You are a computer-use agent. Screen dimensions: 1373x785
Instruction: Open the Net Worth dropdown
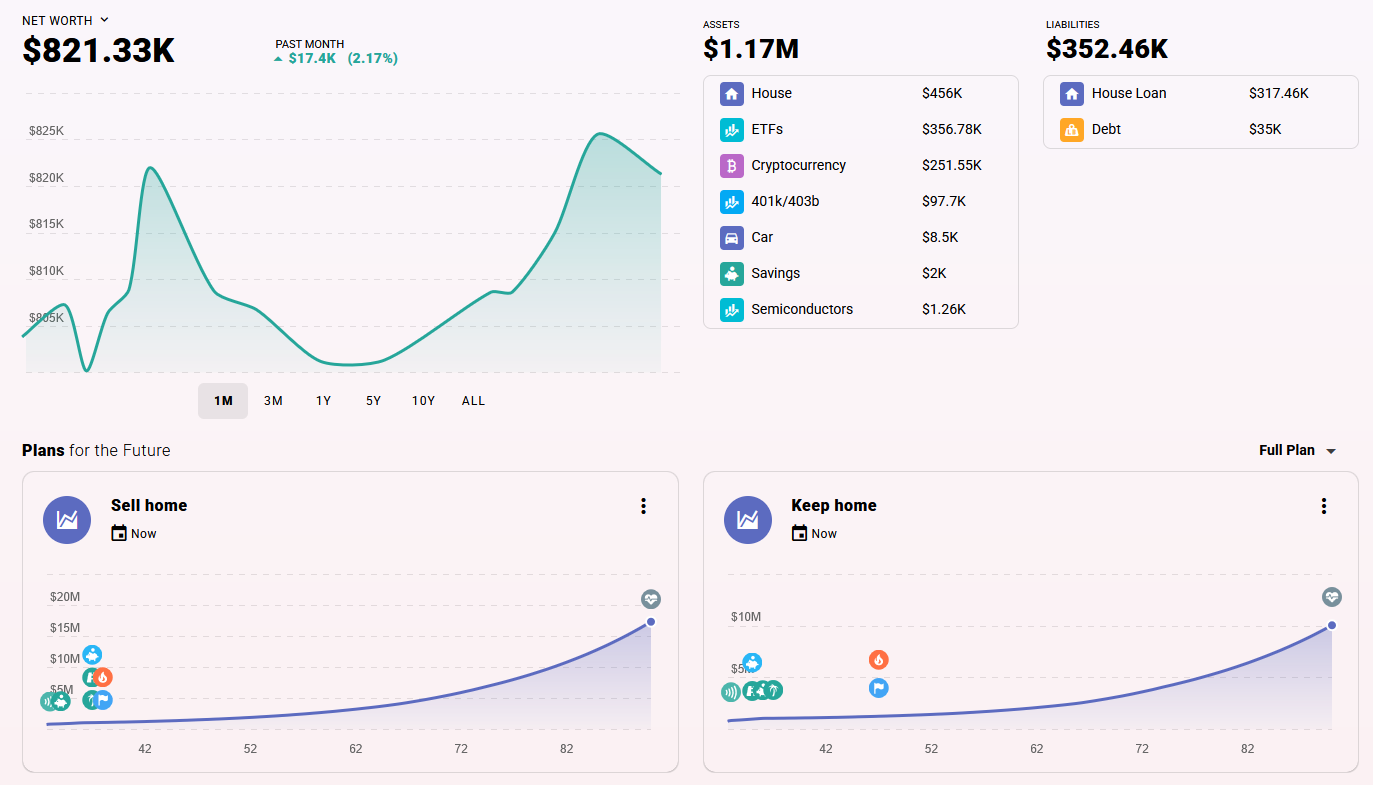(x=66, y=20)
